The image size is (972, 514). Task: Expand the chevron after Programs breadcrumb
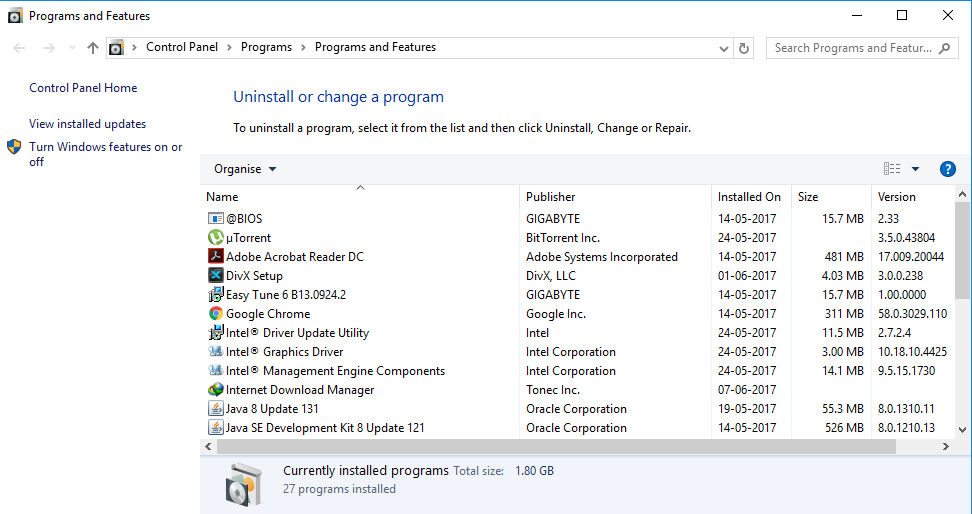(303, 48)
